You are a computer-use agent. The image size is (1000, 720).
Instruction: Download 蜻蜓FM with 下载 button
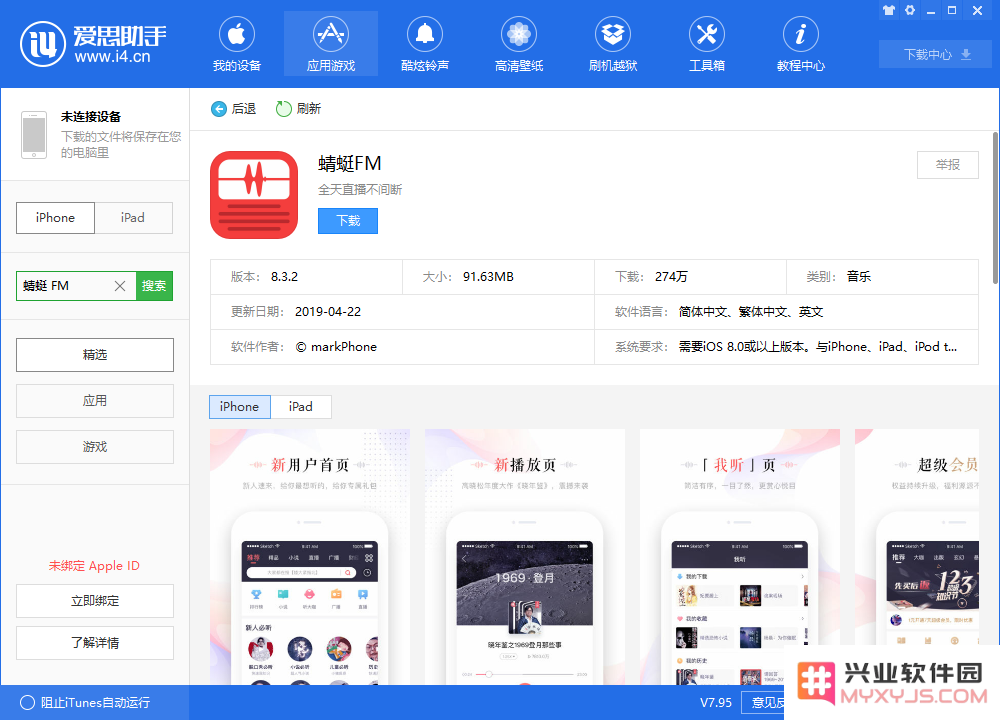pos(348,221)
